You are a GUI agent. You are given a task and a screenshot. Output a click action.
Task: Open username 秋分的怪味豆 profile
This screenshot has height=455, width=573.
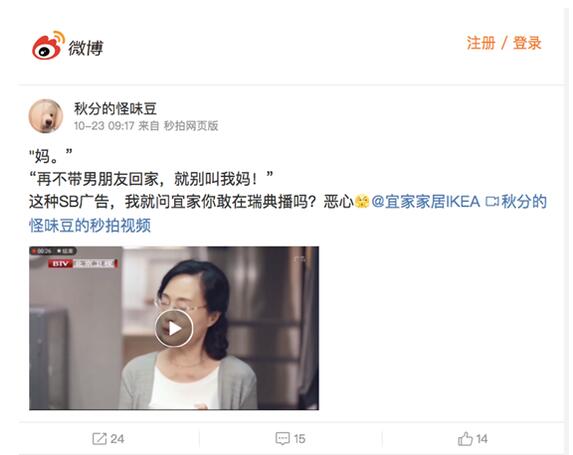point(115,109)
